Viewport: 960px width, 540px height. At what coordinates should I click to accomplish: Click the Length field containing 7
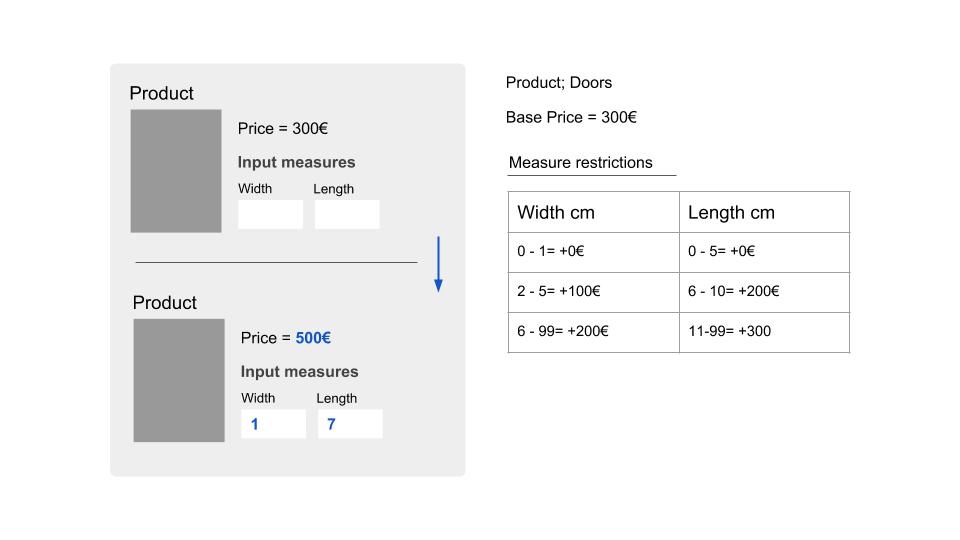tap(350, 424)
